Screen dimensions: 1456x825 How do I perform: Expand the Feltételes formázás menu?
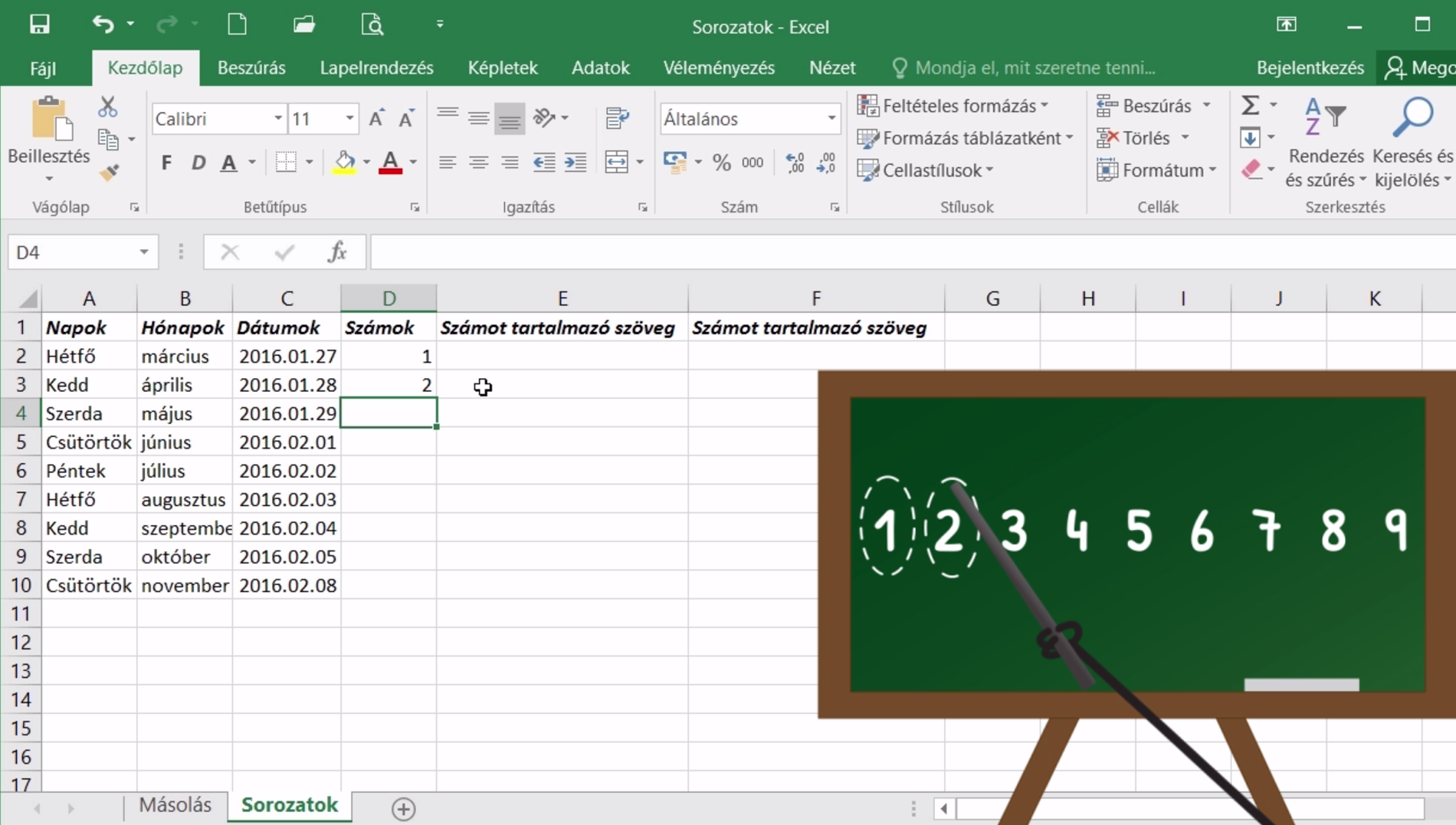coord(953,105)
